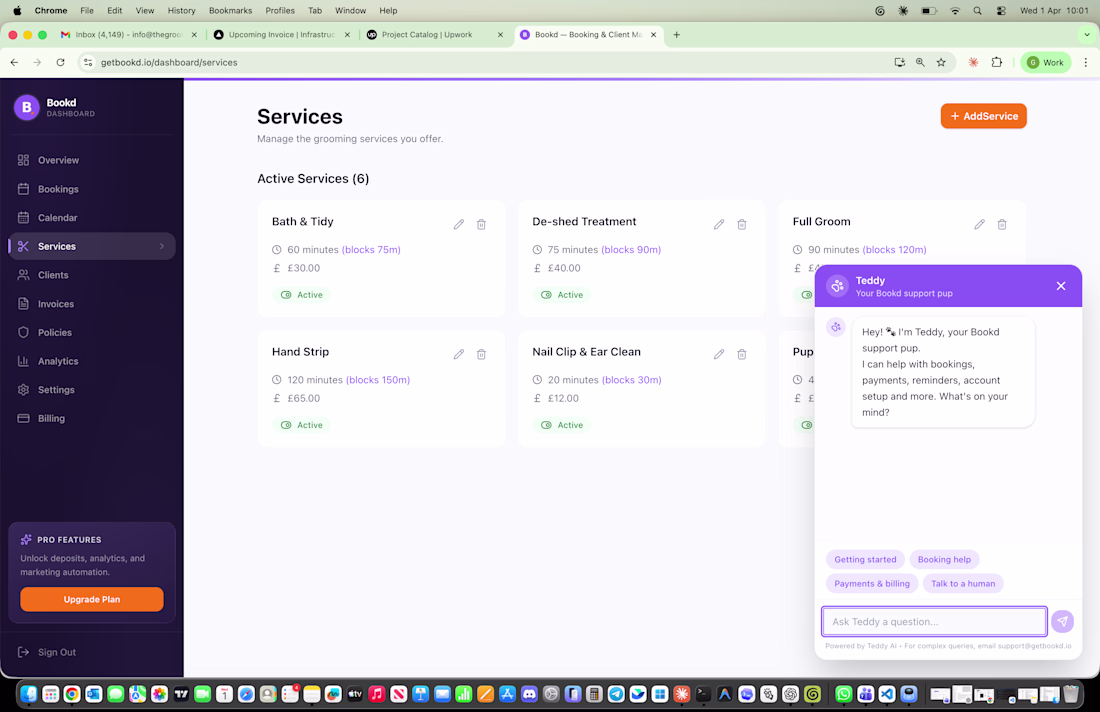Image resolution: width=1100 pixels, height=712 pixels.
Task: Click the Add Service button
Action: pos(984,116)
